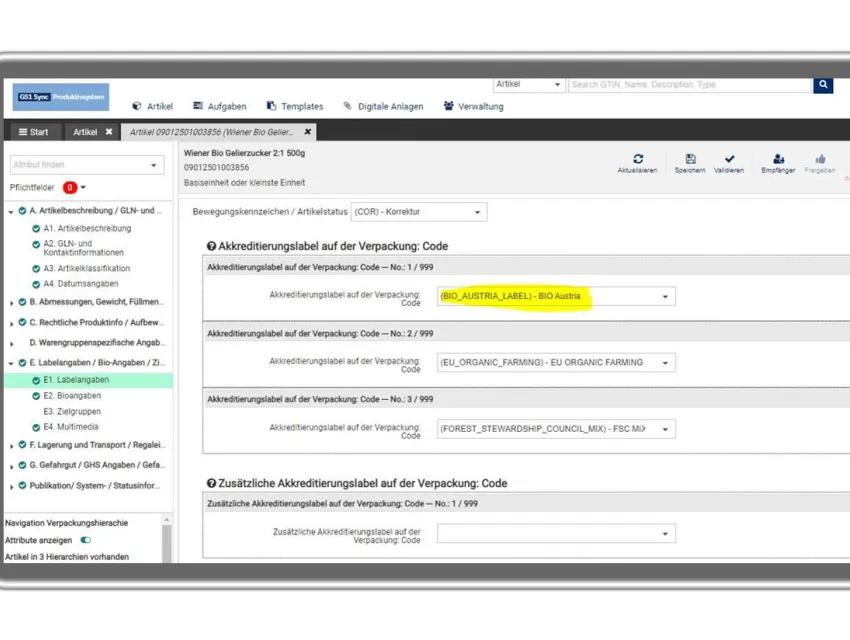The image size is (850, 640).
Task: Switch to the Aufgaben tab
Action: coord(227,107)
